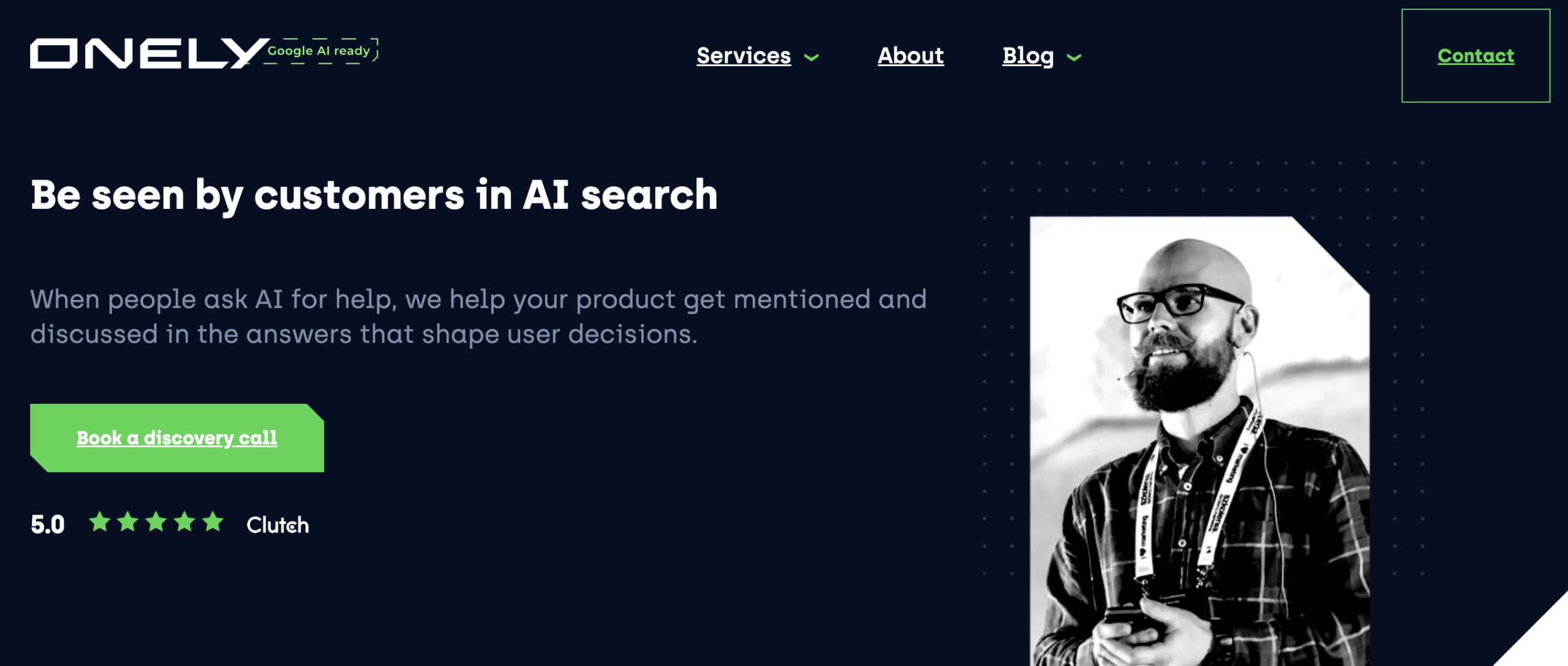
Task: Open the Services menu link
Action: point(744,56)
